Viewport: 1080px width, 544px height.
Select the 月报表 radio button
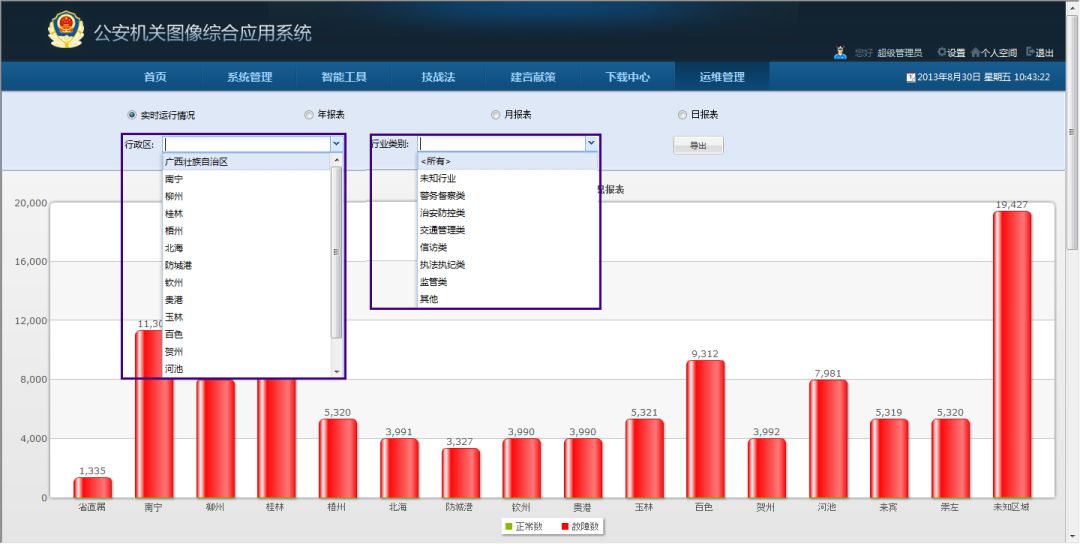495,115
